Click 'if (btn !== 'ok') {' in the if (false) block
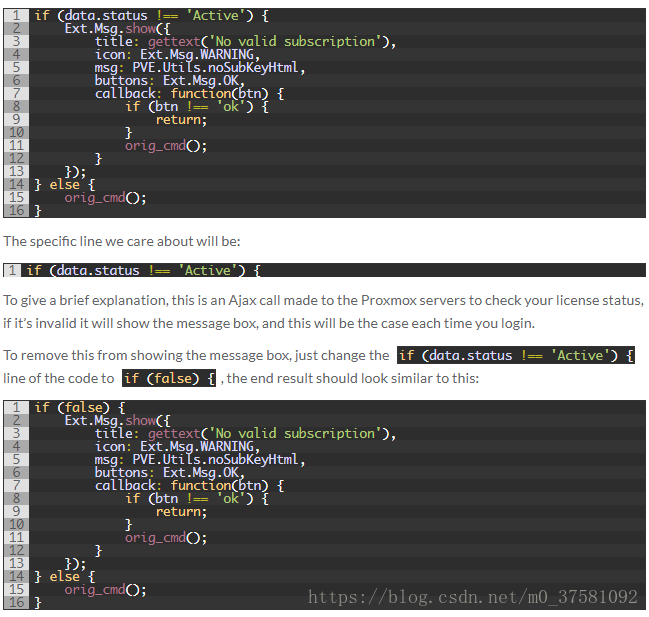The width and height of the screenshot is (649, 617). pos(197,498)
